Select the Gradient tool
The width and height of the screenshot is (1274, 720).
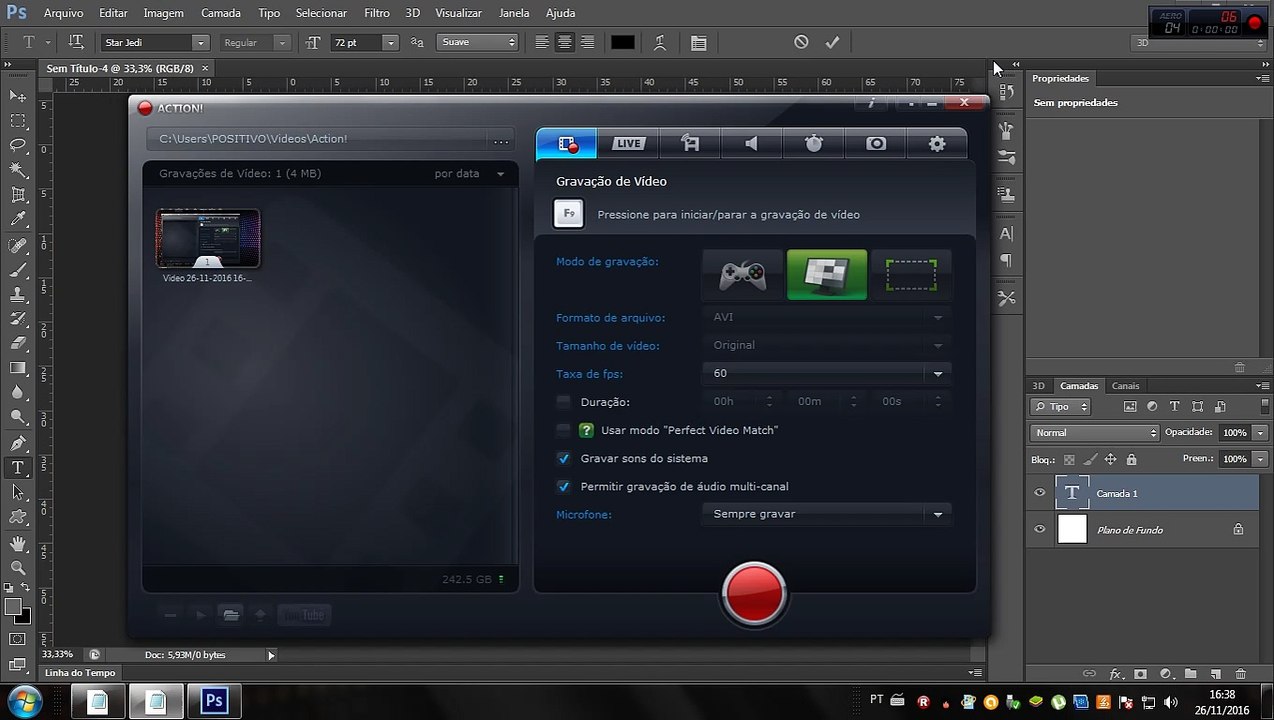point(18,368)
